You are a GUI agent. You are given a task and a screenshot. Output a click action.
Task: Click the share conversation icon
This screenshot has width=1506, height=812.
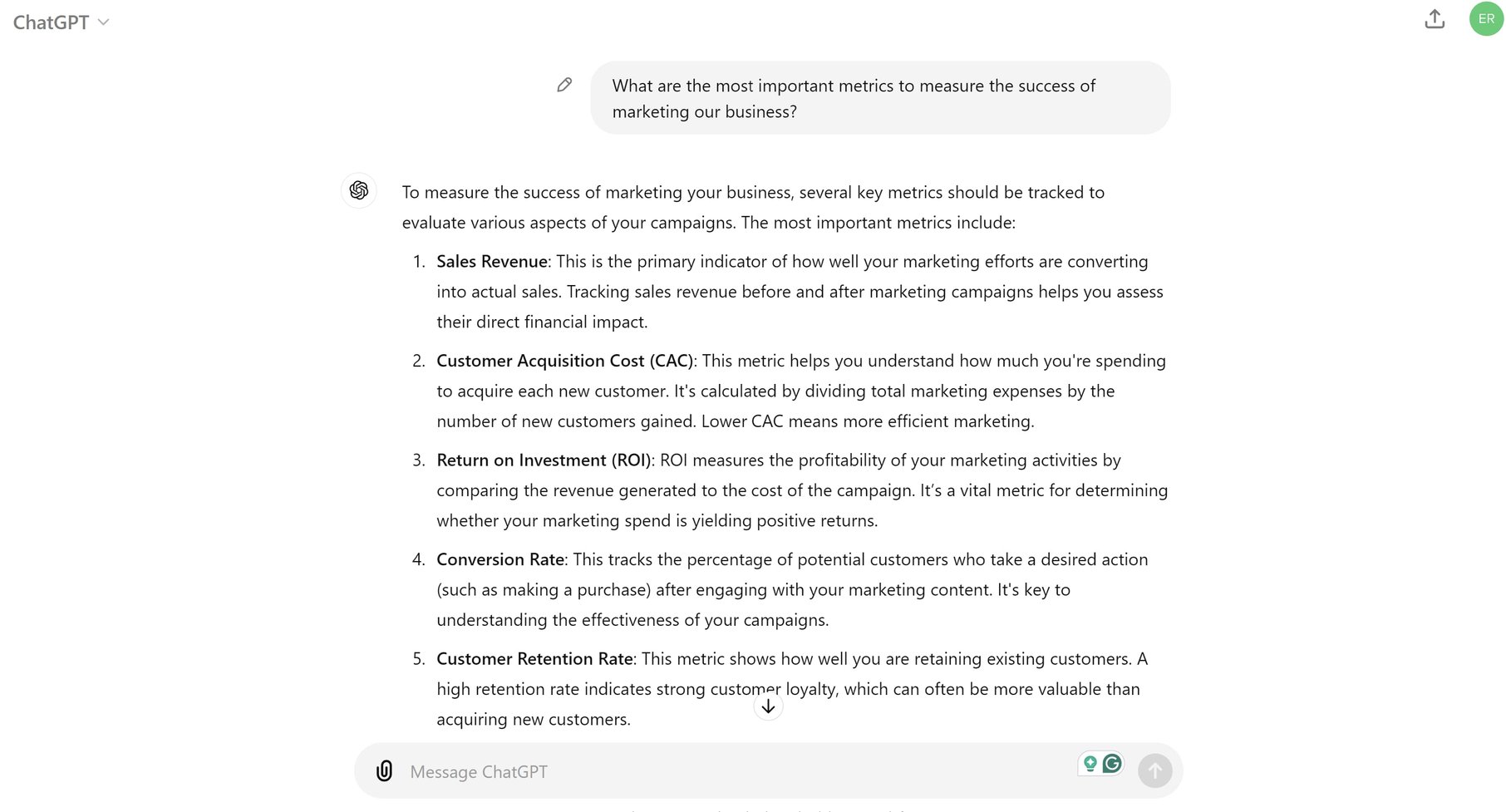click(x=1435, y=18)
